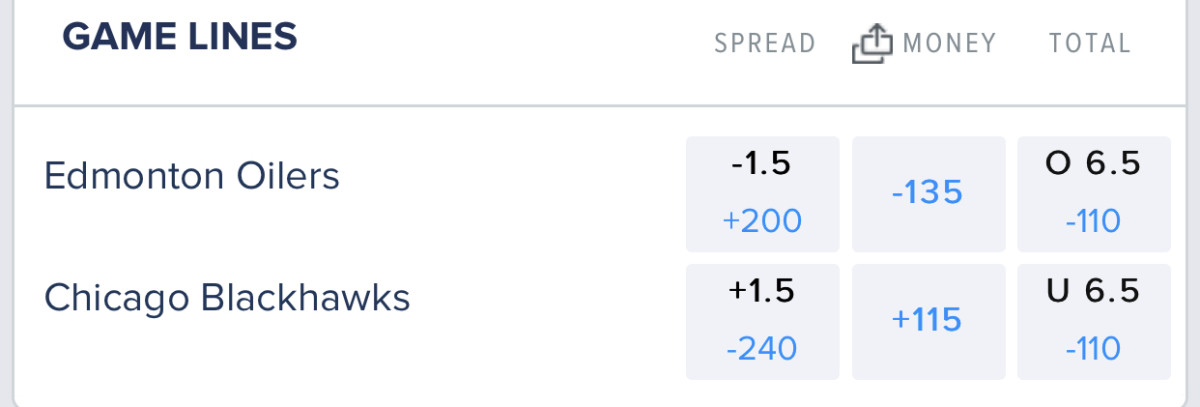Pick the -240 odds under Blackhawks spread

coord(762,348)
